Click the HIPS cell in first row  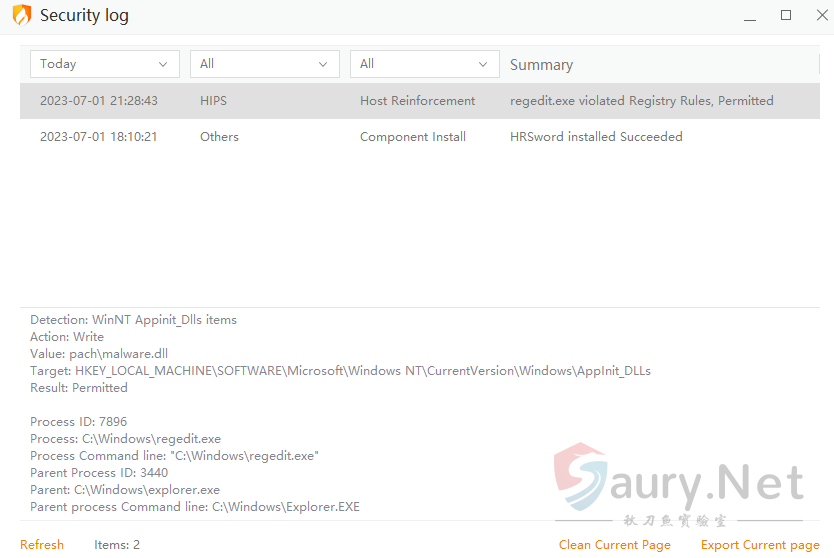pos(213,101)
